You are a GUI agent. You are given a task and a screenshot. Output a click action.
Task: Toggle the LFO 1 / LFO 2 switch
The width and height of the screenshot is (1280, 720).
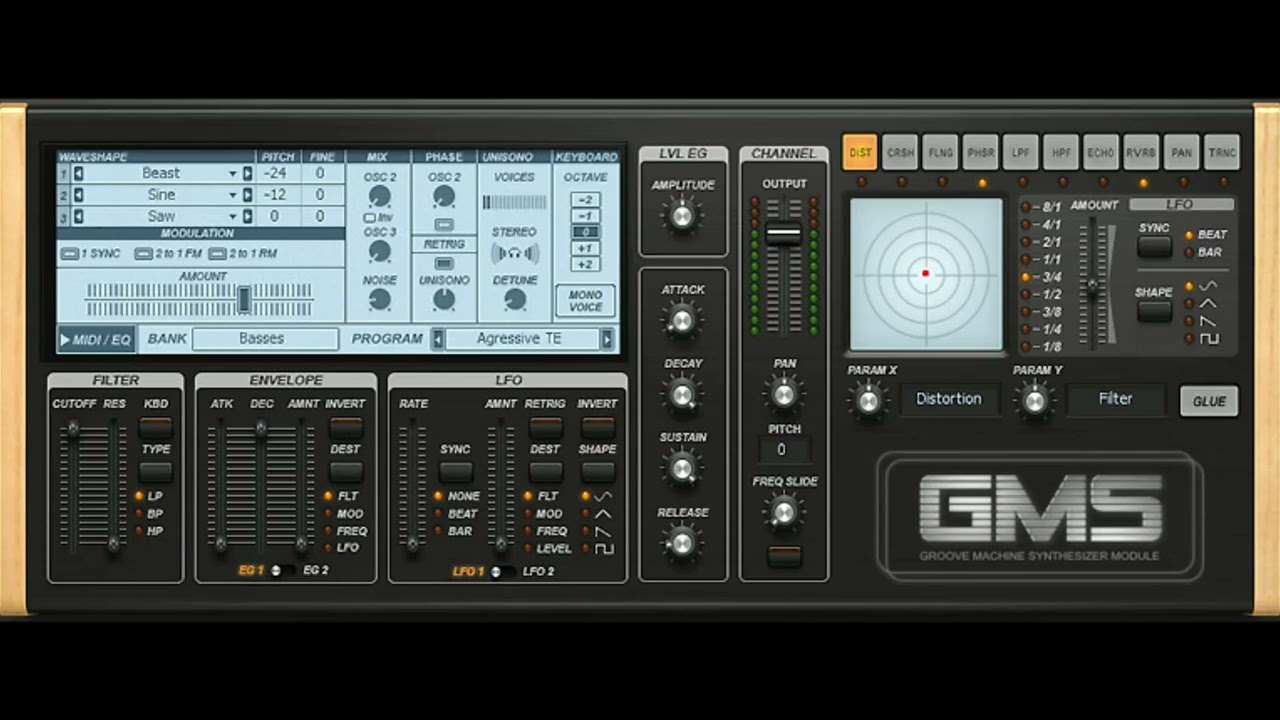coord(502,572)
